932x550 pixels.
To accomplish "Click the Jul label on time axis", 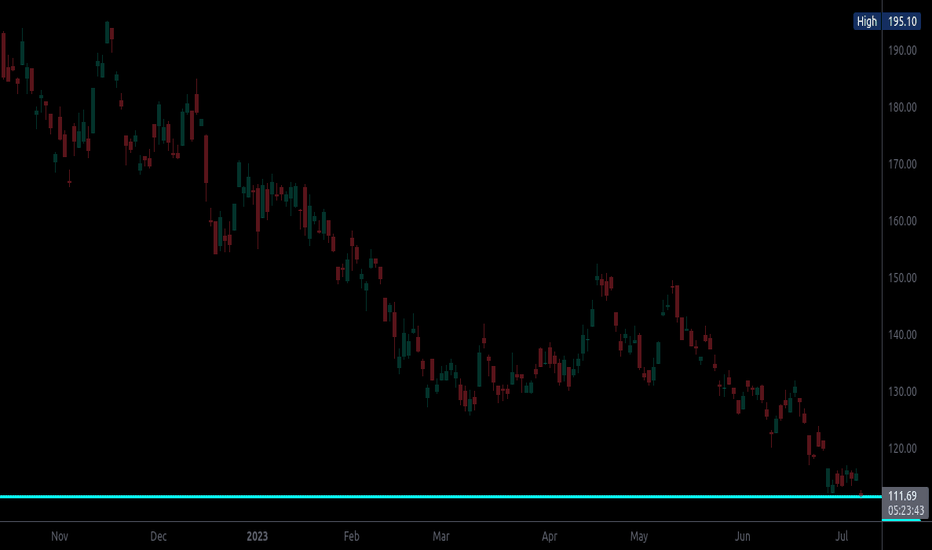I will coord(841,536).
